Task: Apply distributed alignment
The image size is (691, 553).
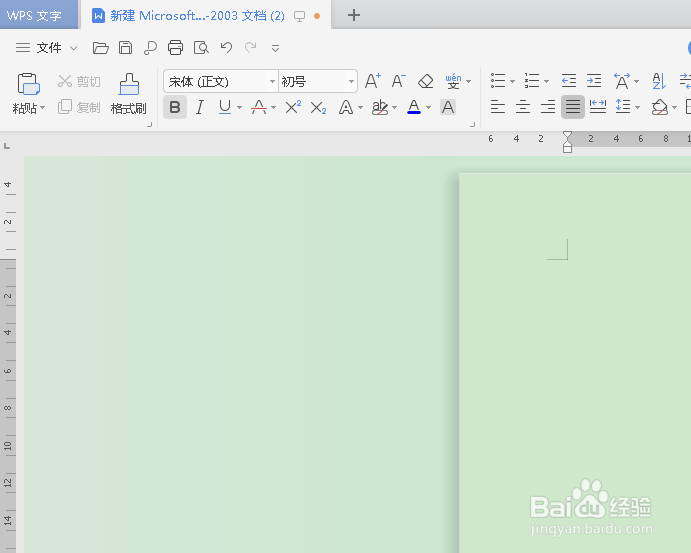Action: [598, 107]
